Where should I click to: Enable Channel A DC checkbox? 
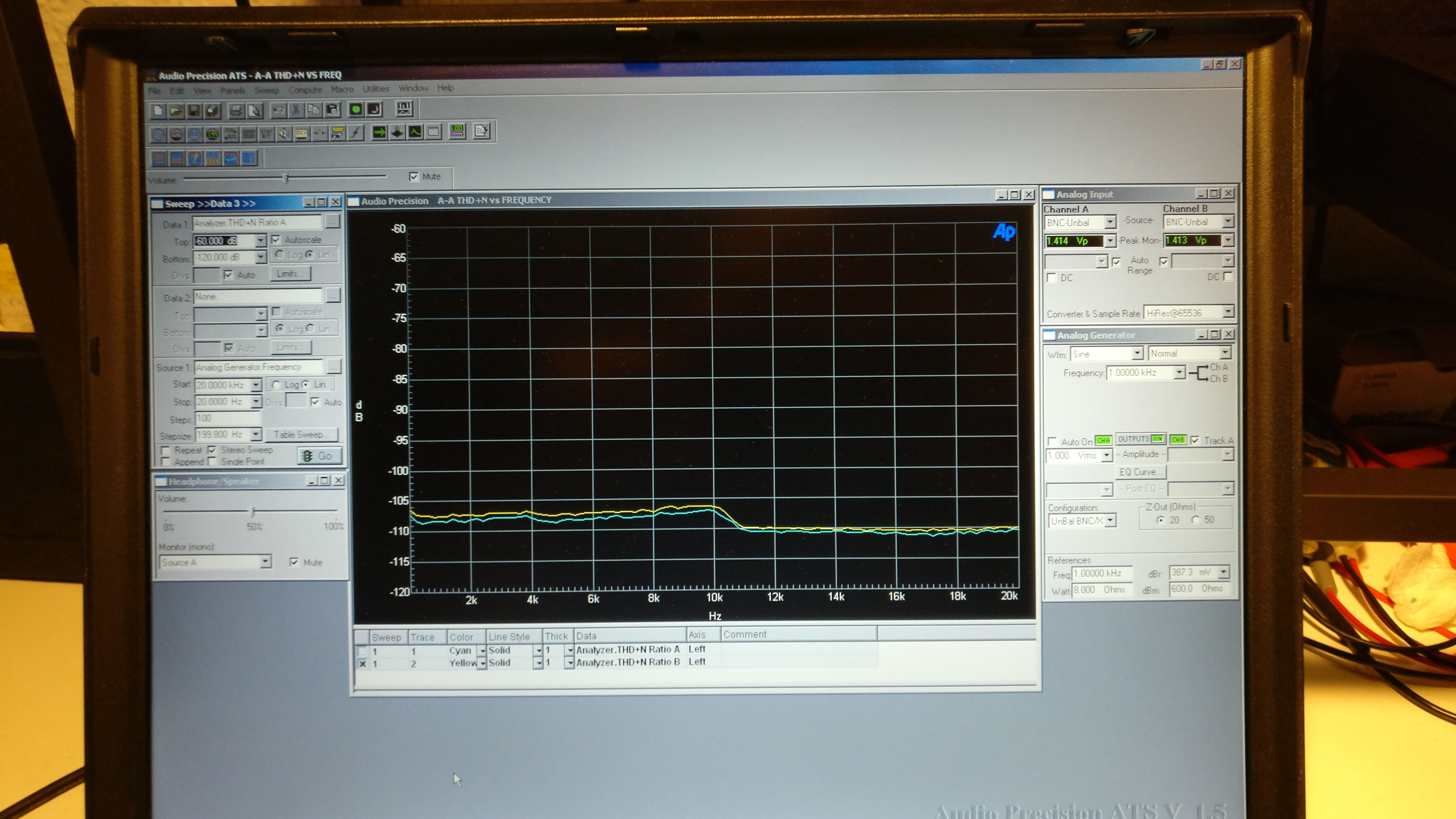1051,277
